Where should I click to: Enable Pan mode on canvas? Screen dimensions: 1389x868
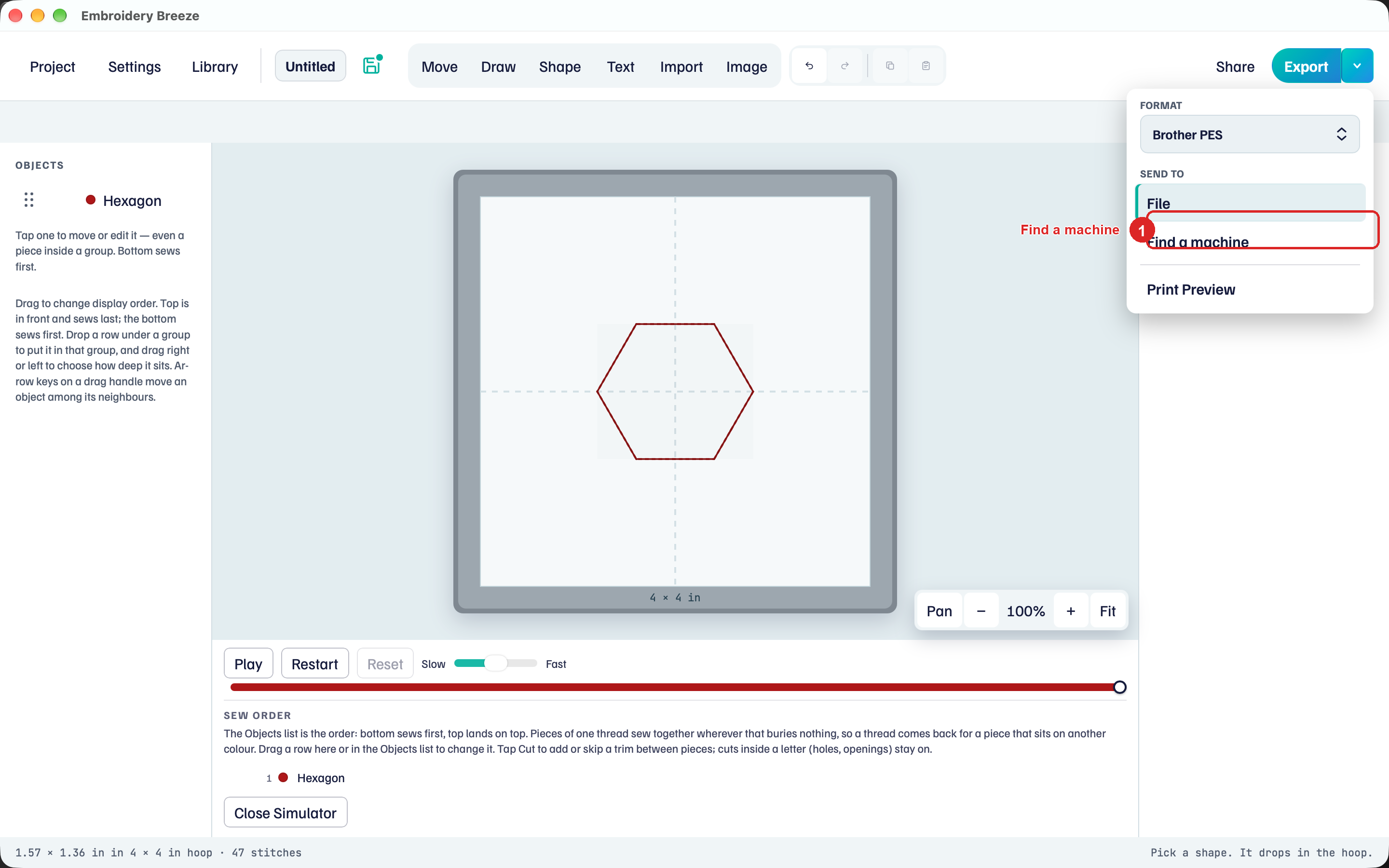pos(940,611)
